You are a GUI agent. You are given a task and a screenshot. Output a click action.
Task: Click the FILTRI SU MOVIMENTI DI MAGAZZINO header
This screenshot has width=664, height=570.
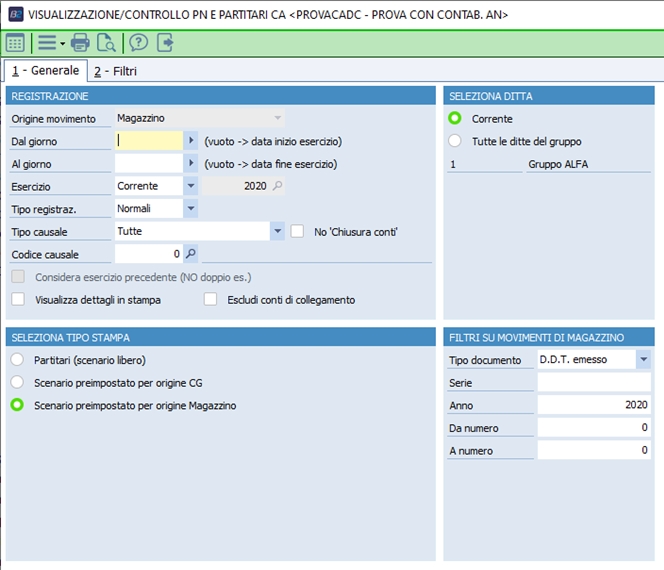coord(549,337)
